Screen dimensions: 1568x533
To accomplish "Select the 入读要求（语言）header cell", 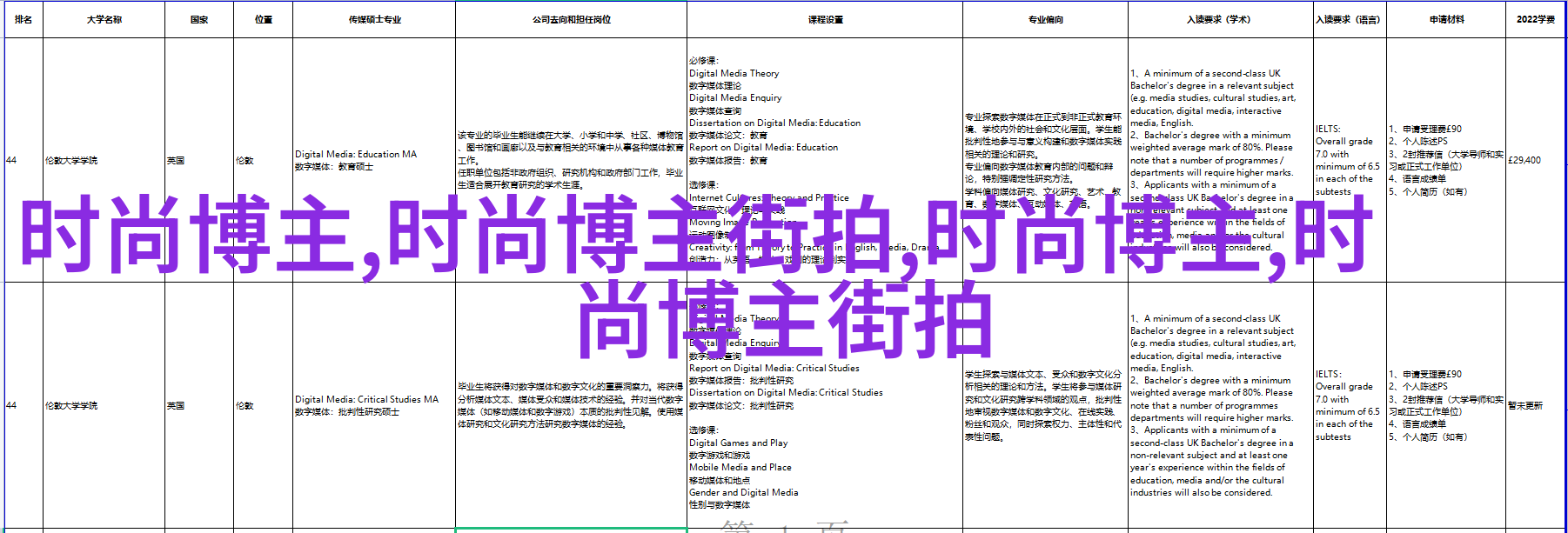I will [1349, 19].
